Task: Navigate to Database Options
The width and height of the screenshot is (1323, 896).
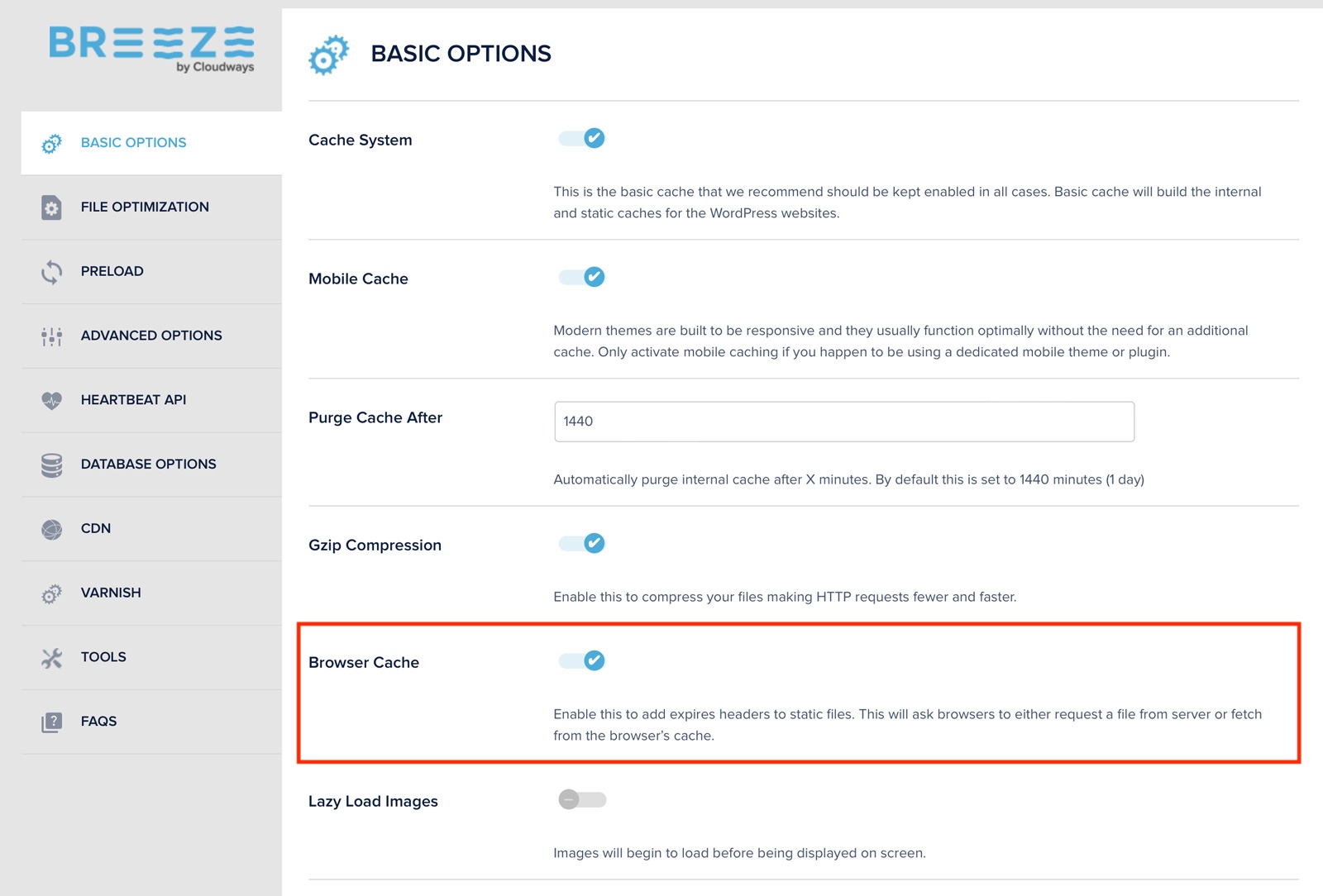Action: (151, 465)
